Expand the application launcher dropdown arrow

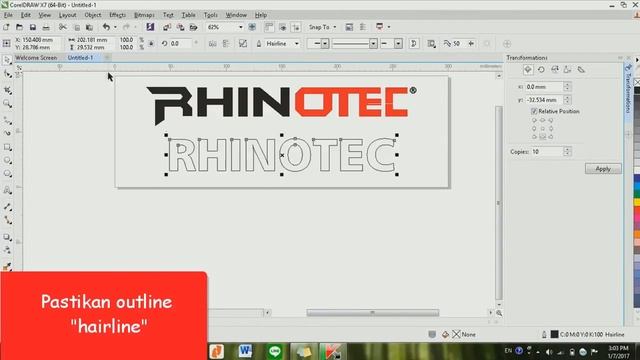[x=389, y=27]
